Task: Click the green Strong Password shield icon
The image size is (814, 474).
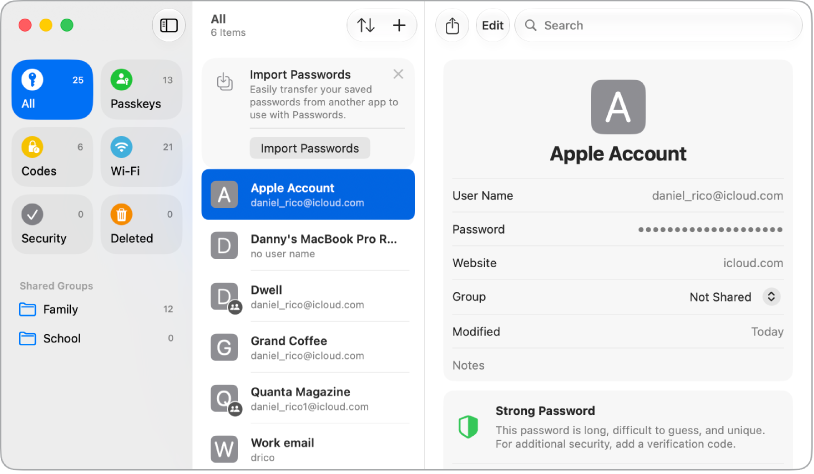Action: [x=468, y=427]
